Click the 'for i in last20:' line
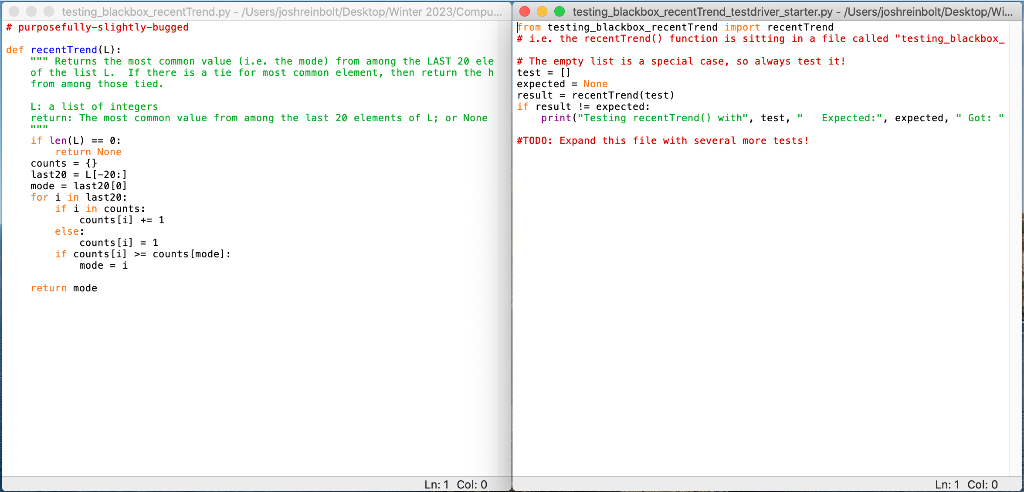The height and width of the screenshot is (492, 1024). (x=79, y=197)
